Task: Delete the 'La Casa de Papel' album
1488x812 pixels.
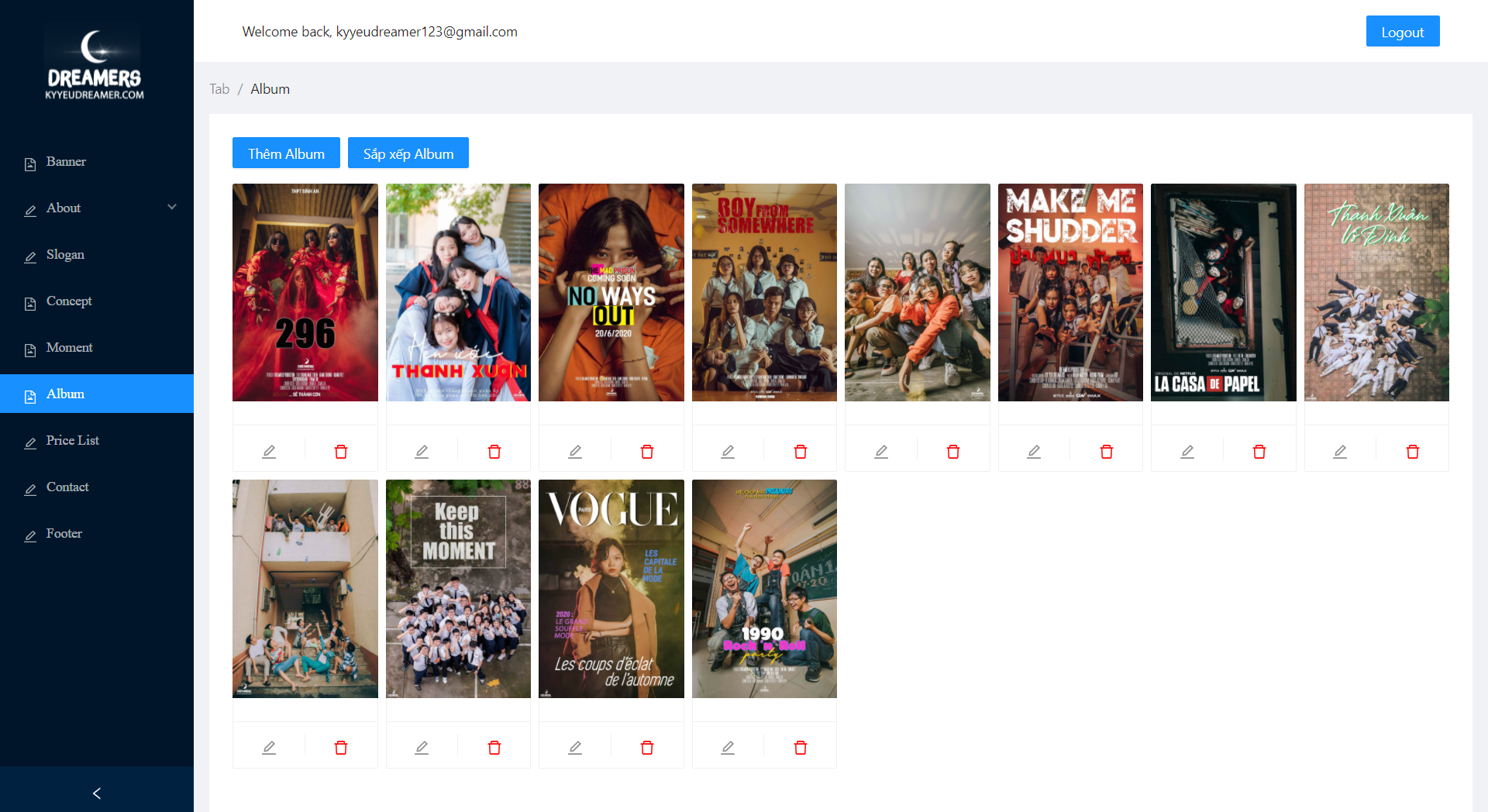Action: (1259, 451)
